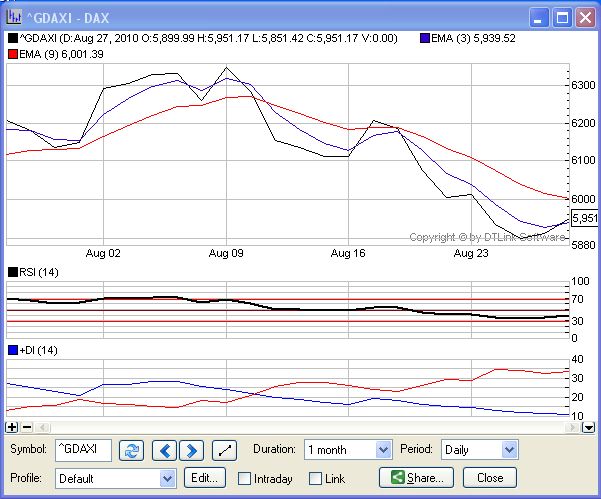This screenshot has width=601, height=499.
Task: Click the black ^GDAXI legend color swatch
Action: 13,38
